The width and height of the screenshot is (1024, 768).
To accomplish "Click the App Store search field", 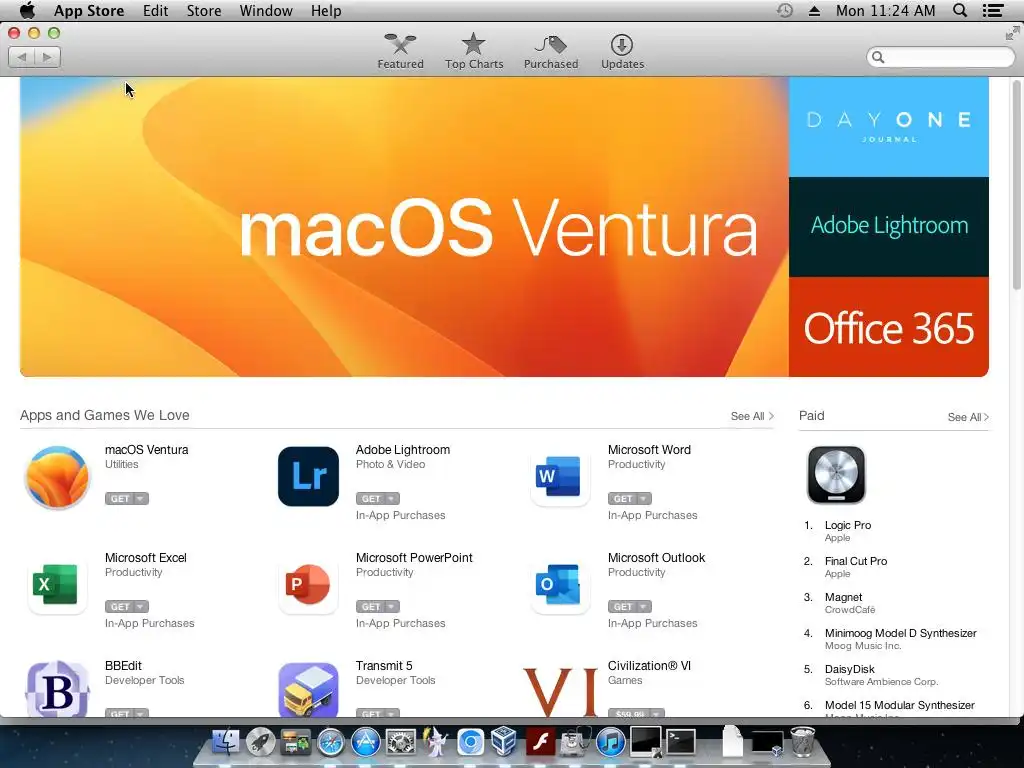I will click(x=940, y=57).
